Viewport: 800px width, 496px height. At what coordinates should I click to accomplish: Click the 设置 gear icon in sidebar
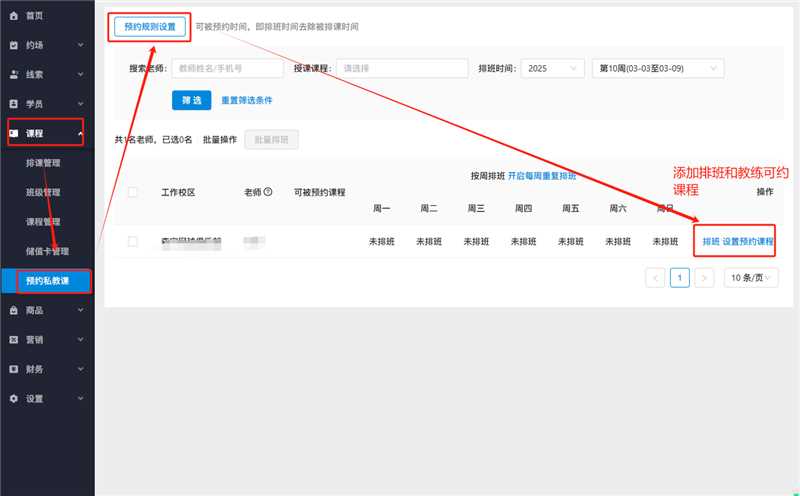pos(14,399)
